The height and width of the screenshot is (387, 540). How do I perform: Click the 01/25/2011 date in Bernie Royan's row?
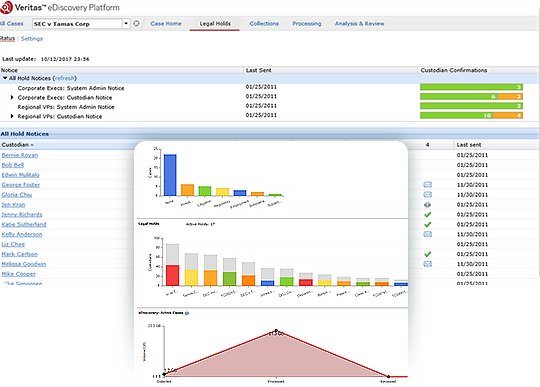[x=472, y=155]
